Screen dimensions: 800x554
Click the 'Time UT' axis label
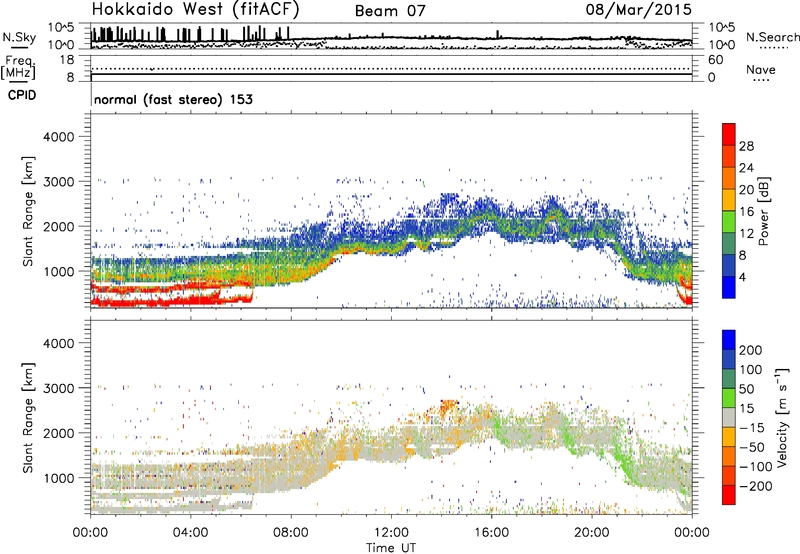(391, 547)
